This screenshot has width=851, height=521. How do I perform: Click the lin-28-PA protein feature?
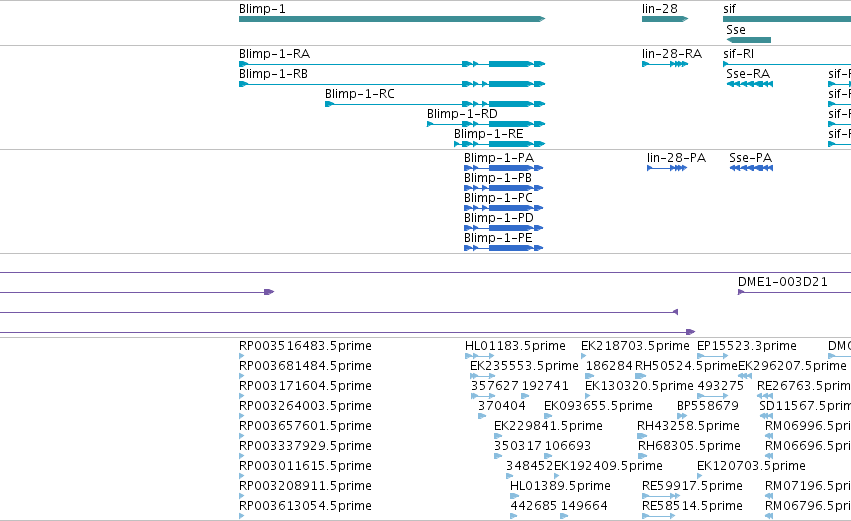coord(667,168)
